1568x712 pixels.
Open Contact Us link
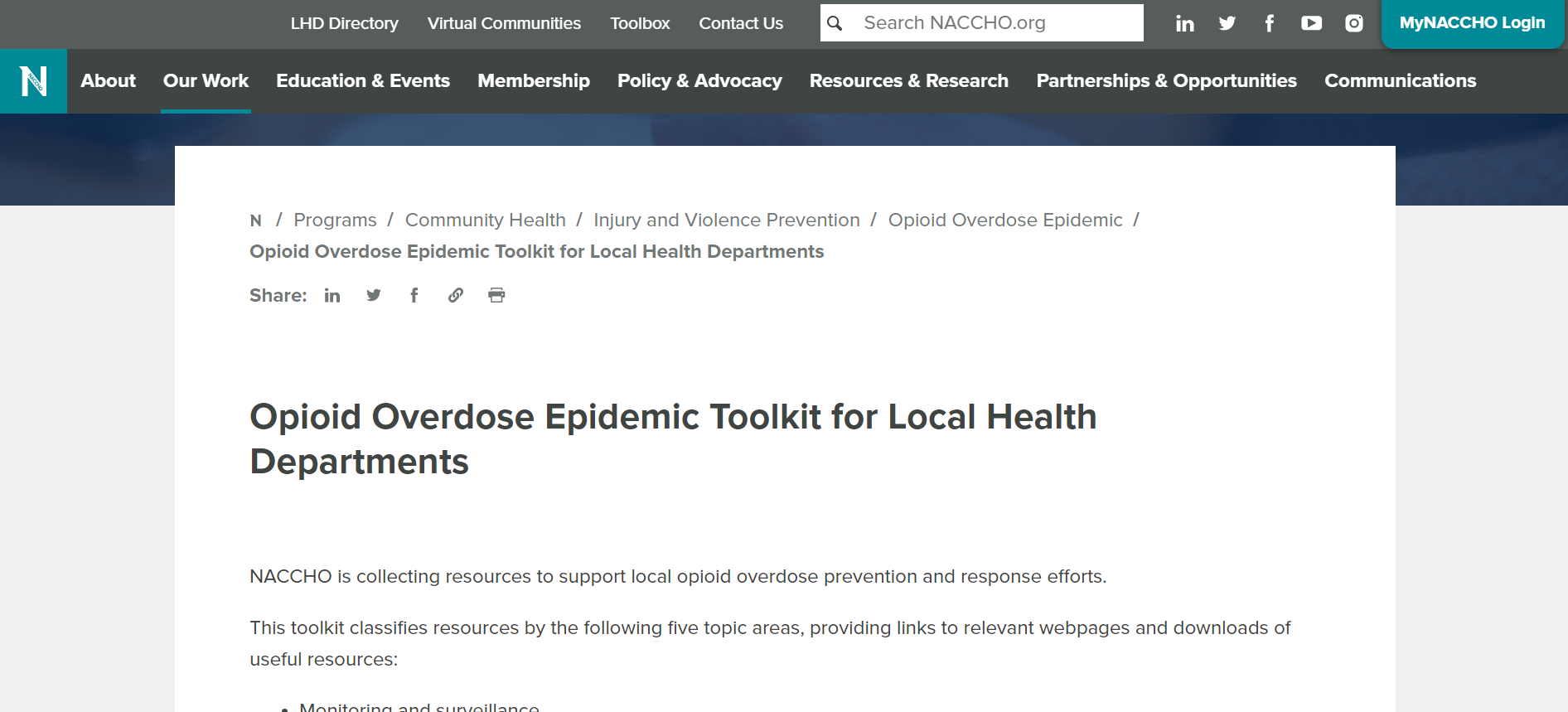point(741,23)
